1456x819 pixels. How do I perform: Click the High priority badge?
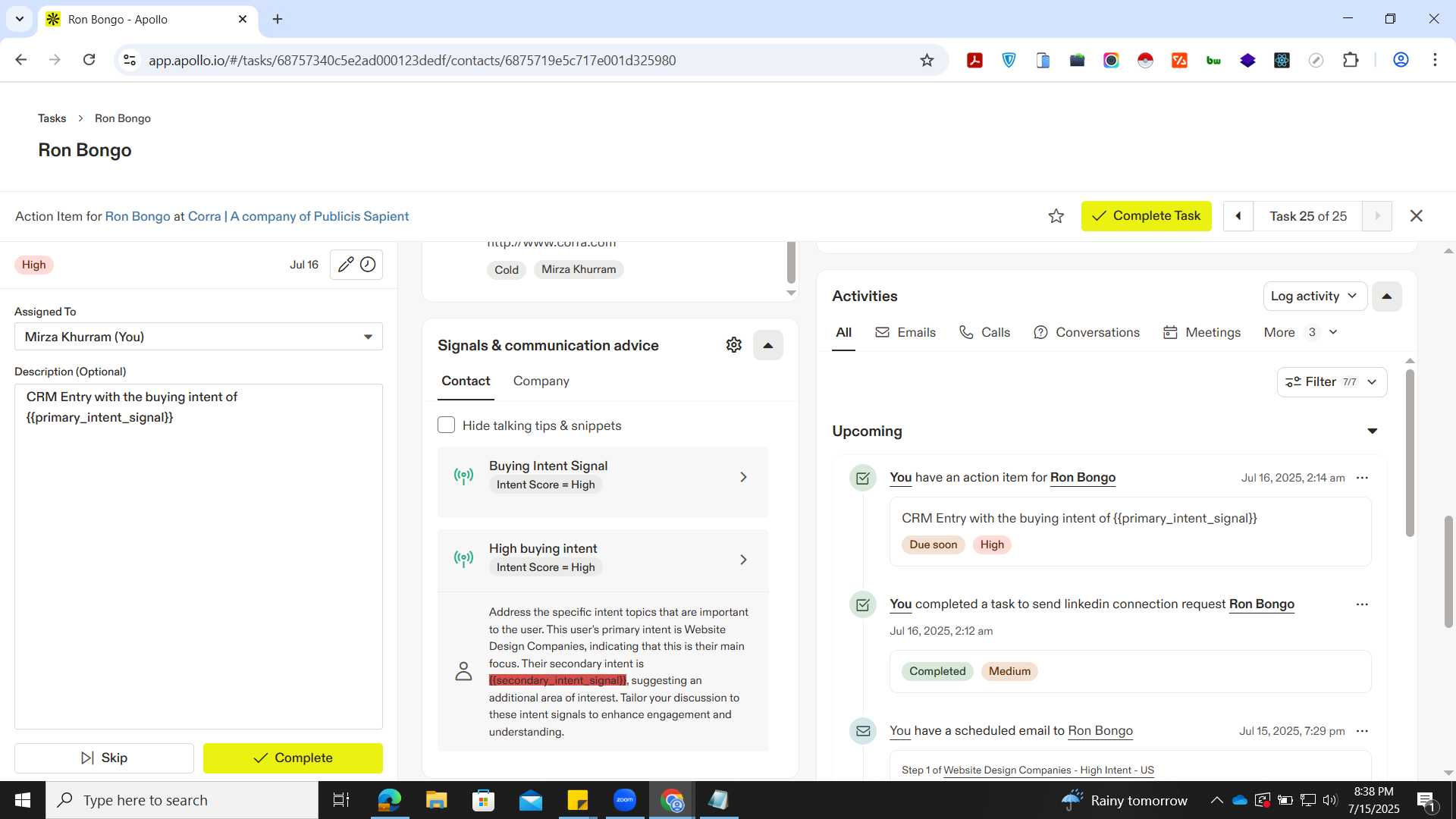(x=33, y=265)
